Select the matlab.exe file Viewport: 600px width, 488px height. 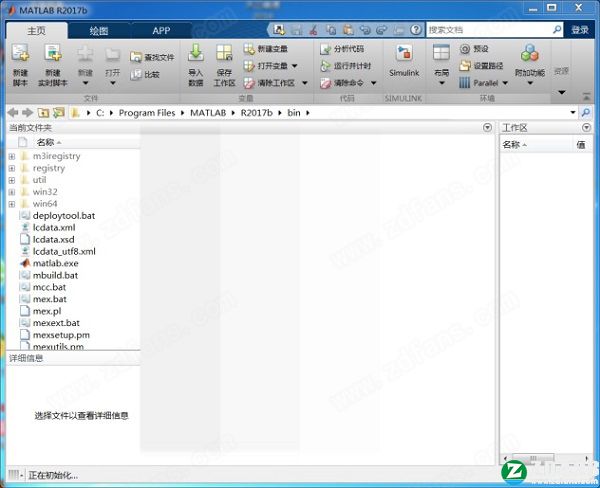pos(55,263)
